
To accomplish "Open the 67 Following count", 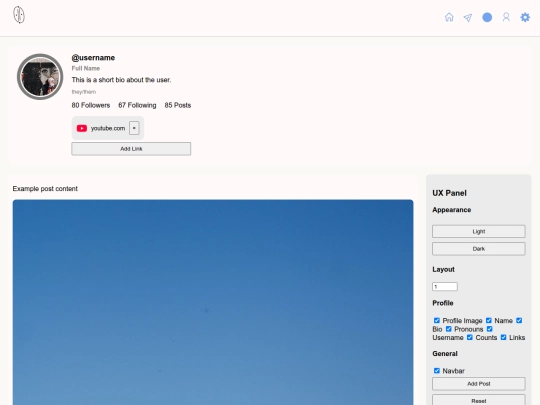I will click(x=137, y=105).
